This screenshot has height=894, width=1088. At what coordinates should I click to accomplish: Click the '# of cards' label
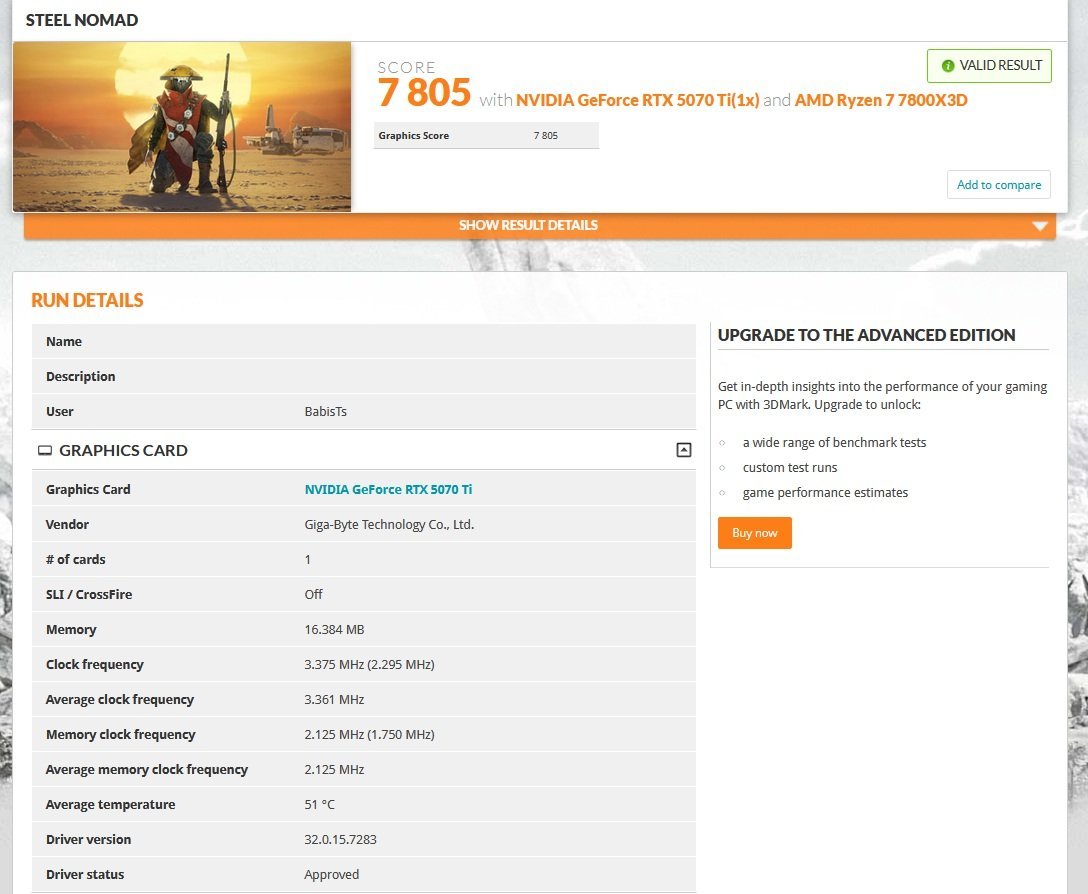click(x=76, y=559)
